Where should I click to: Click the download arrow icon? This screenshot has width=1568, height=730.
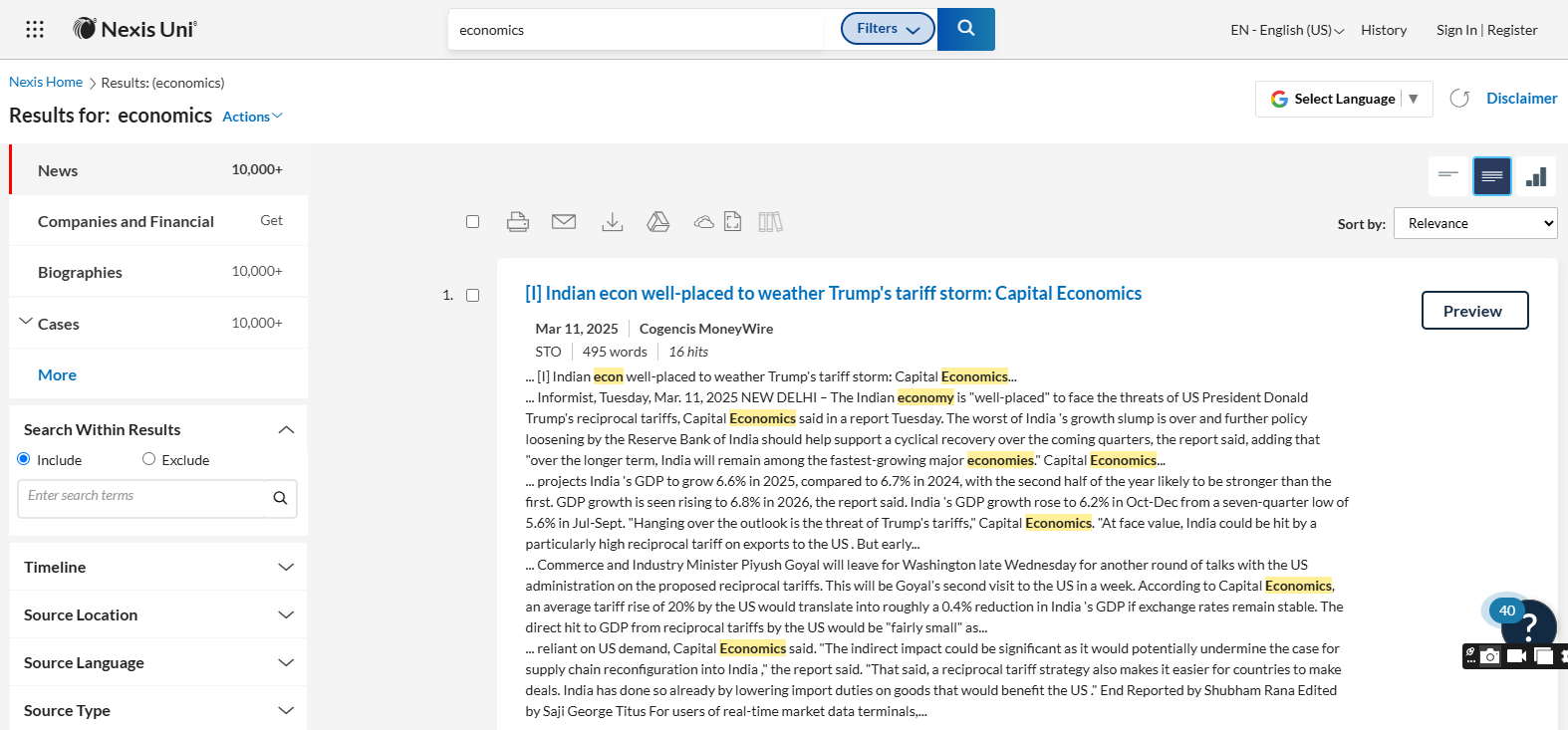click(613, 222)
